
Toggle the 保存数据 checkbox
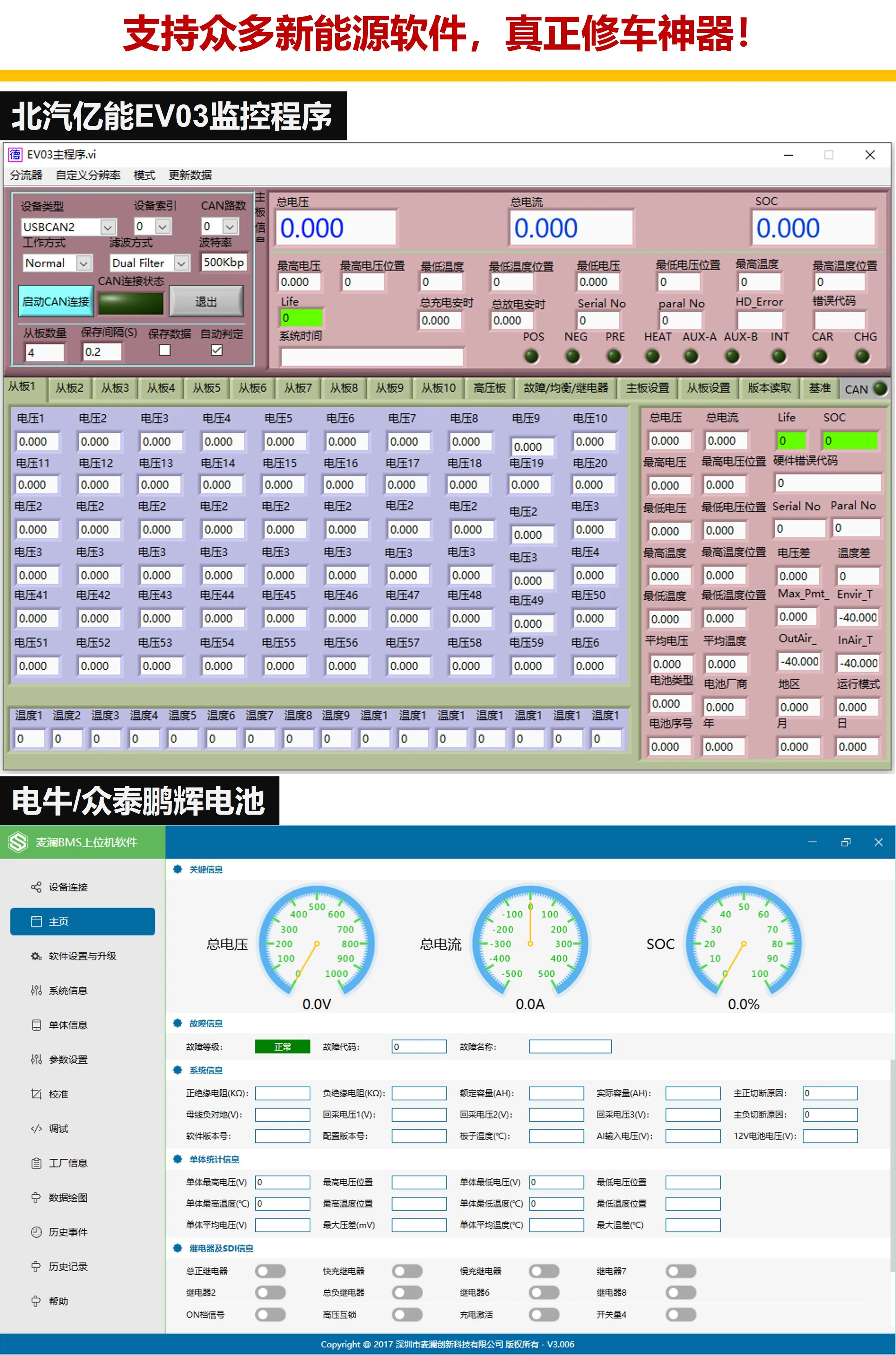pos(165,350)
